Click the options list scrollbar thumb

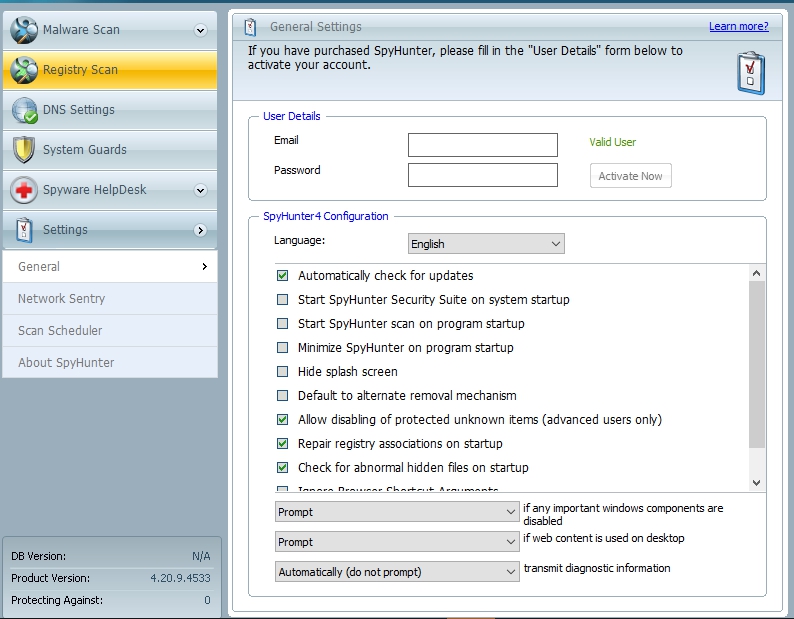point(757,364)
